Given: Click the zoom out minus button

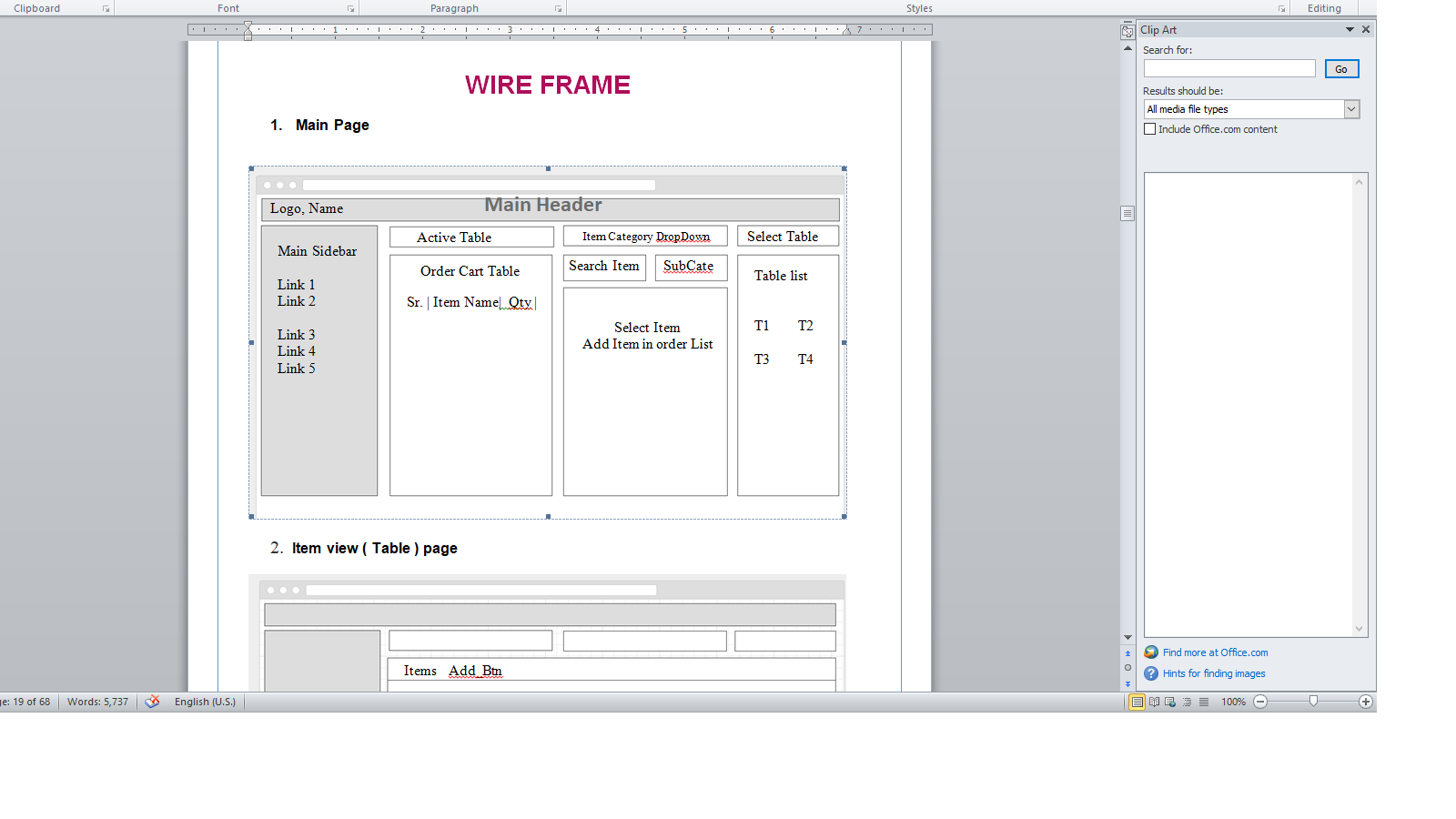Looking at the screenshot, I should coord(1260,702).
